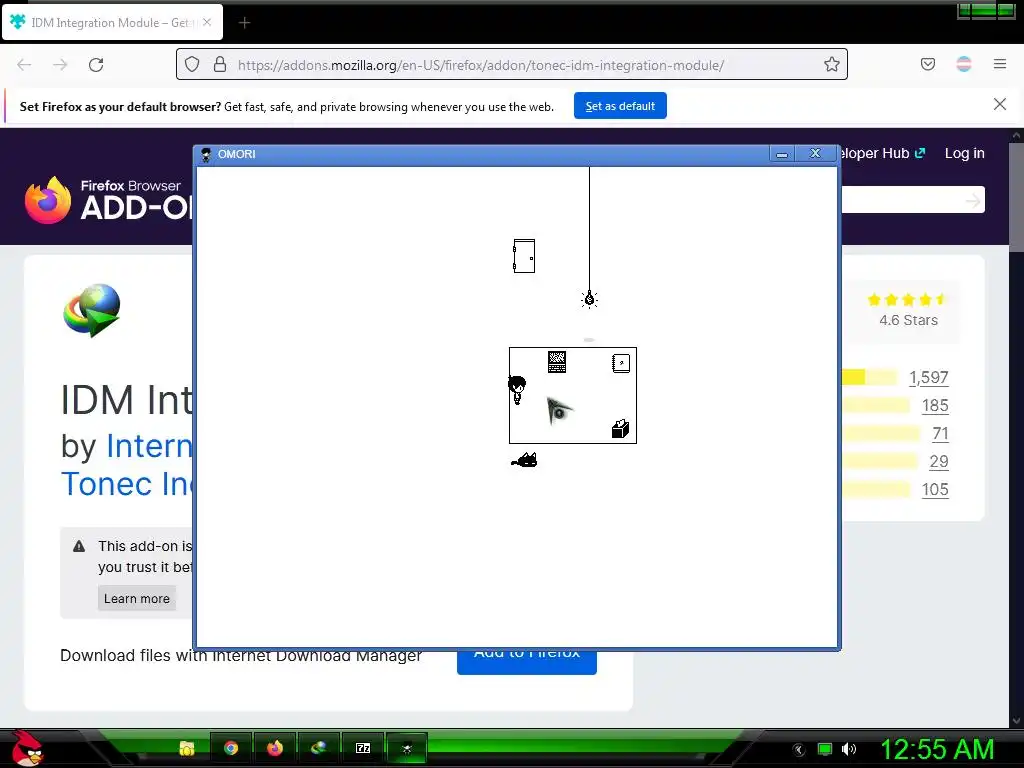Select the IDM Integration Module tab

point(112,22)
